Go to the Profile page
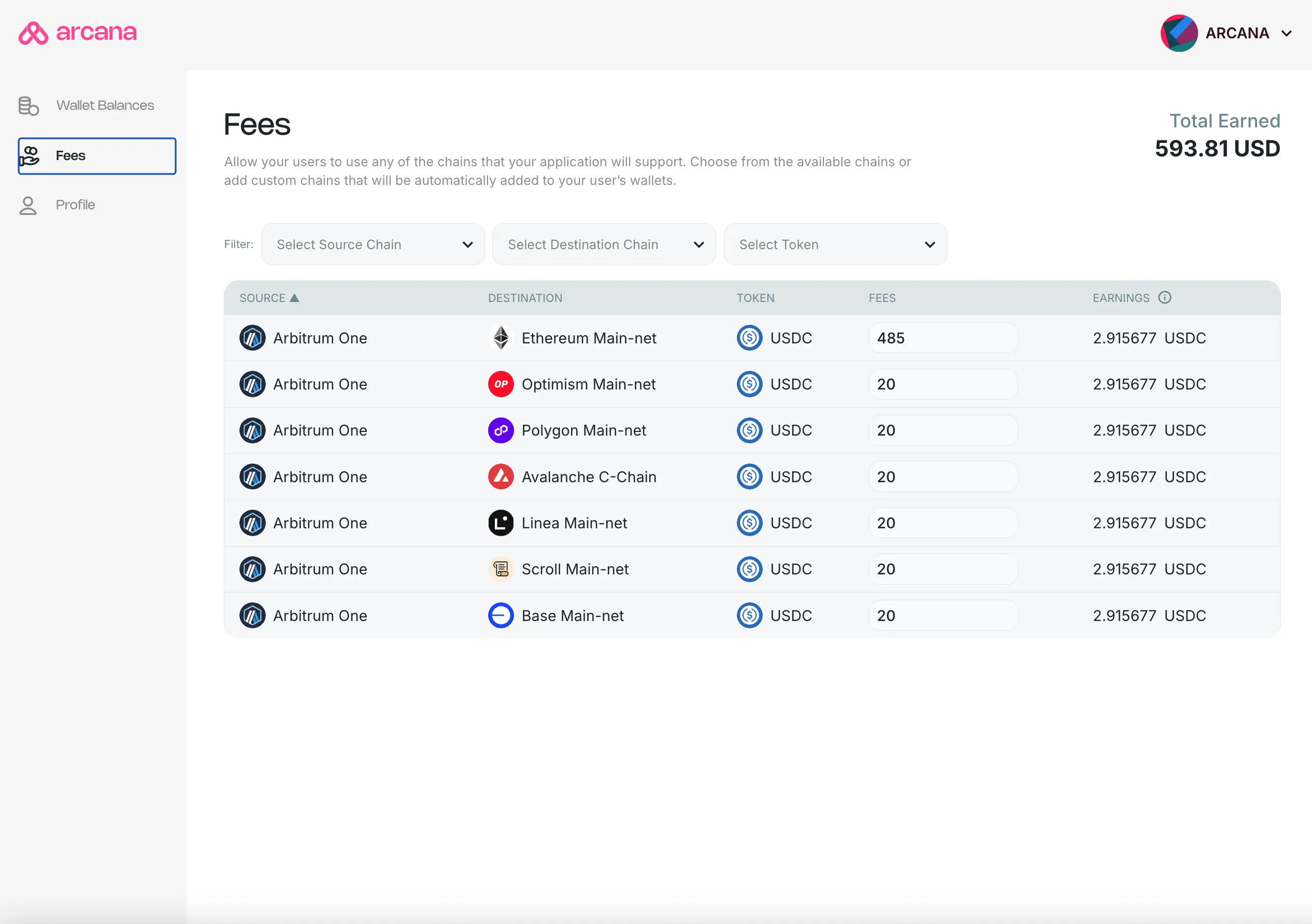Screen dimensions: 1312x924 (97, 205)
